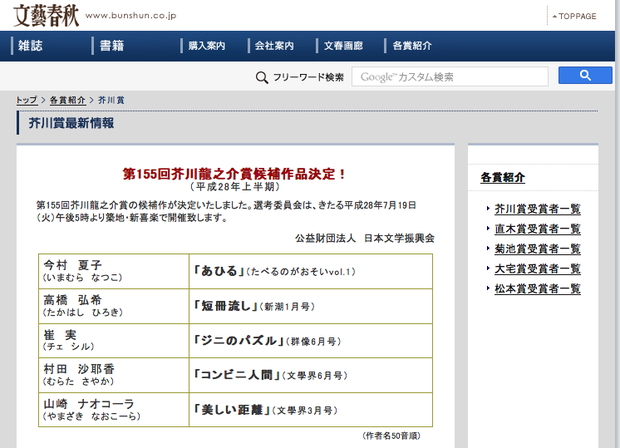Click work title 「短冊流し」
Image resolution: width=620 pixels, height=448 pixels.
click(x=225, y=306)
